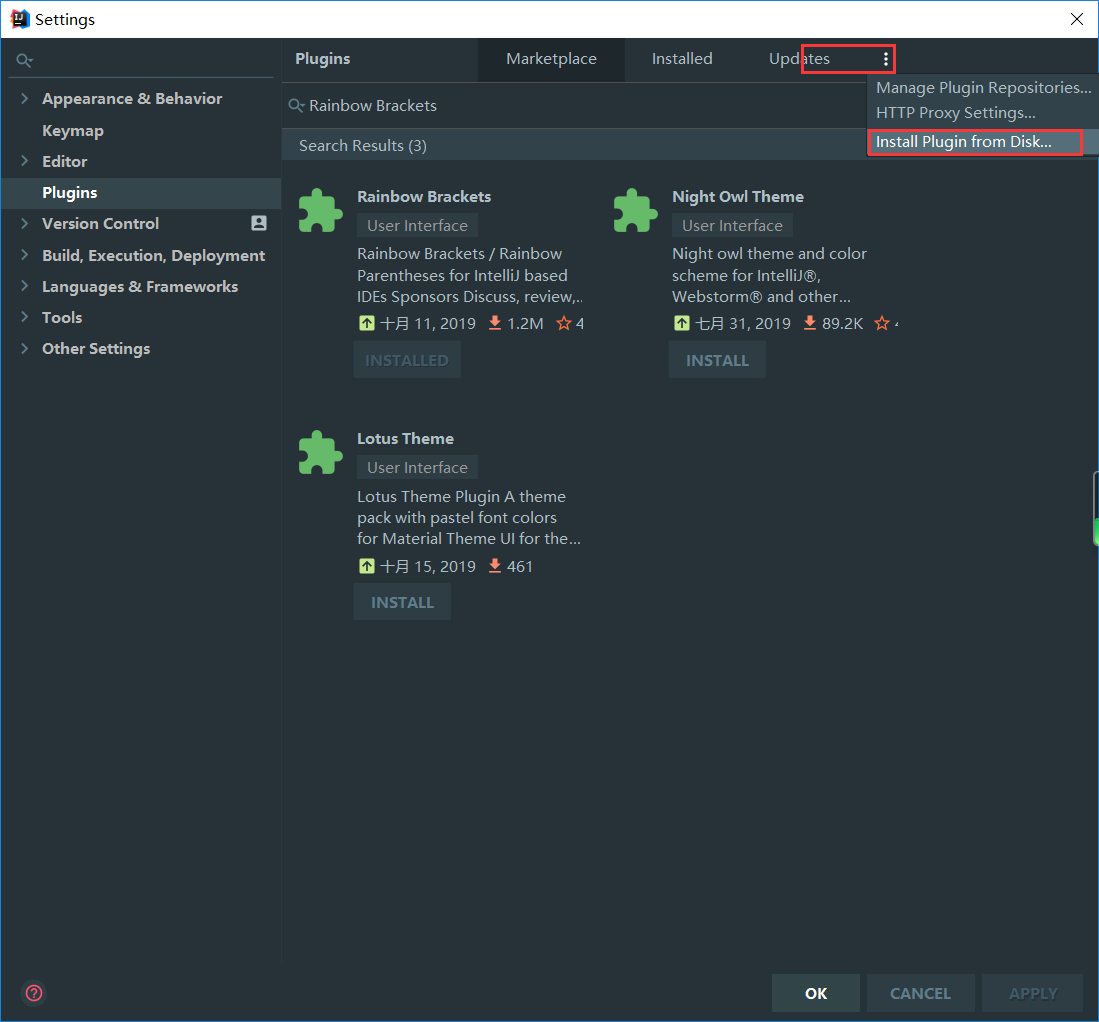The image size is (1099, 1022).
Task: Open the Marketplace tab
Action: tap(551, 59)
